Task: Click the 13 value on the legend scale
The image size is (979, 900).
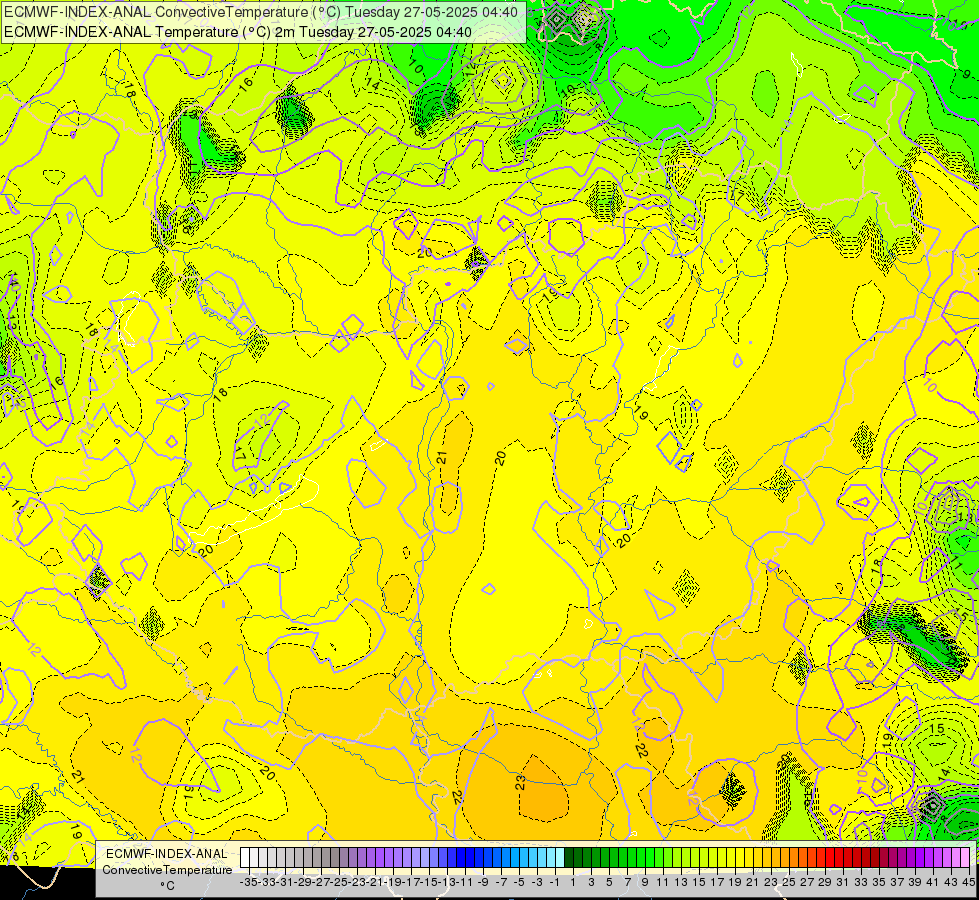Action: [681, 882]
